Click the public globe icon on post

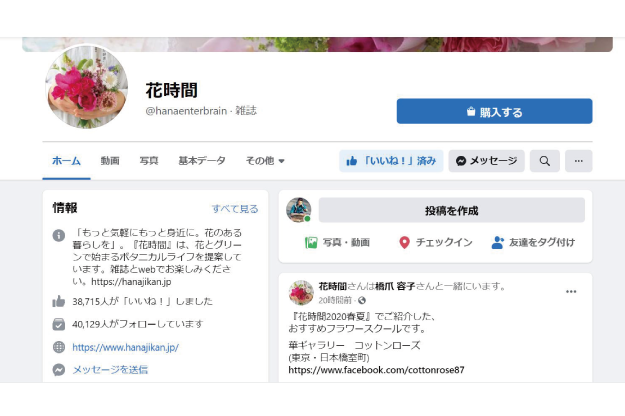362,300
